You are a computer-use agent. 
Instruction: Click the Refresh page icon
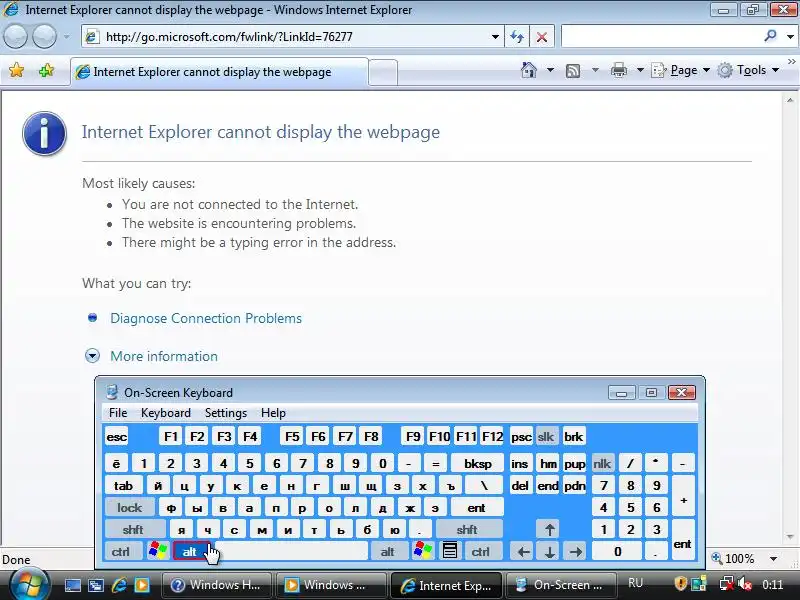517,37
